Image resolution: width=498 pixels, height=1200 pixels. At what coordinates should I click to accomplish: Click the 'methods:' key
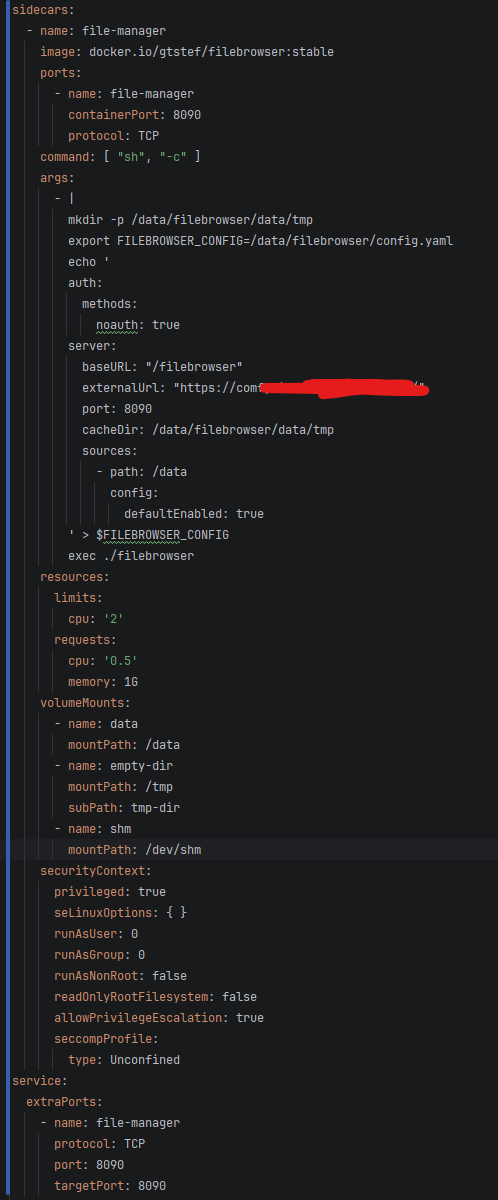[x=109, y=304]
